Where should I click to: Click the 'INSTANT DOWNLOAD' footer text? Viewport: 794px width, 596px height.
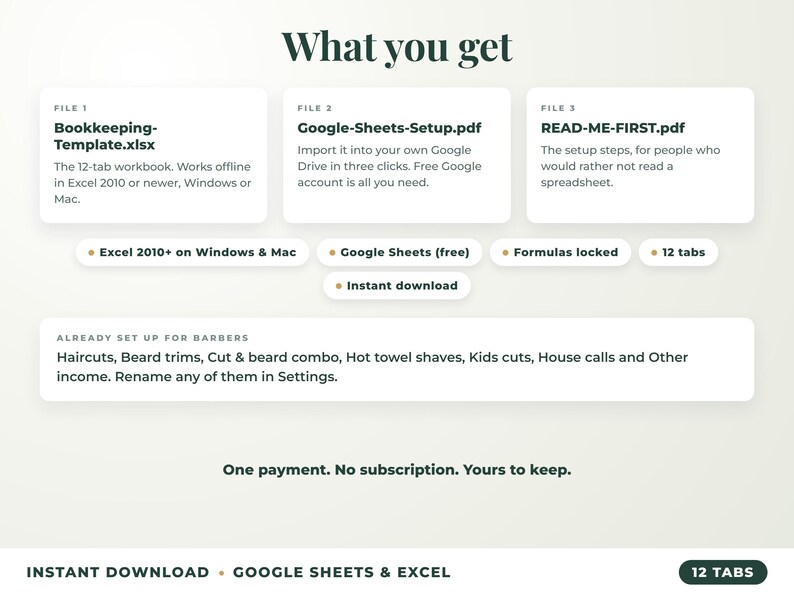pyautogui.click(x=118, y=572)
